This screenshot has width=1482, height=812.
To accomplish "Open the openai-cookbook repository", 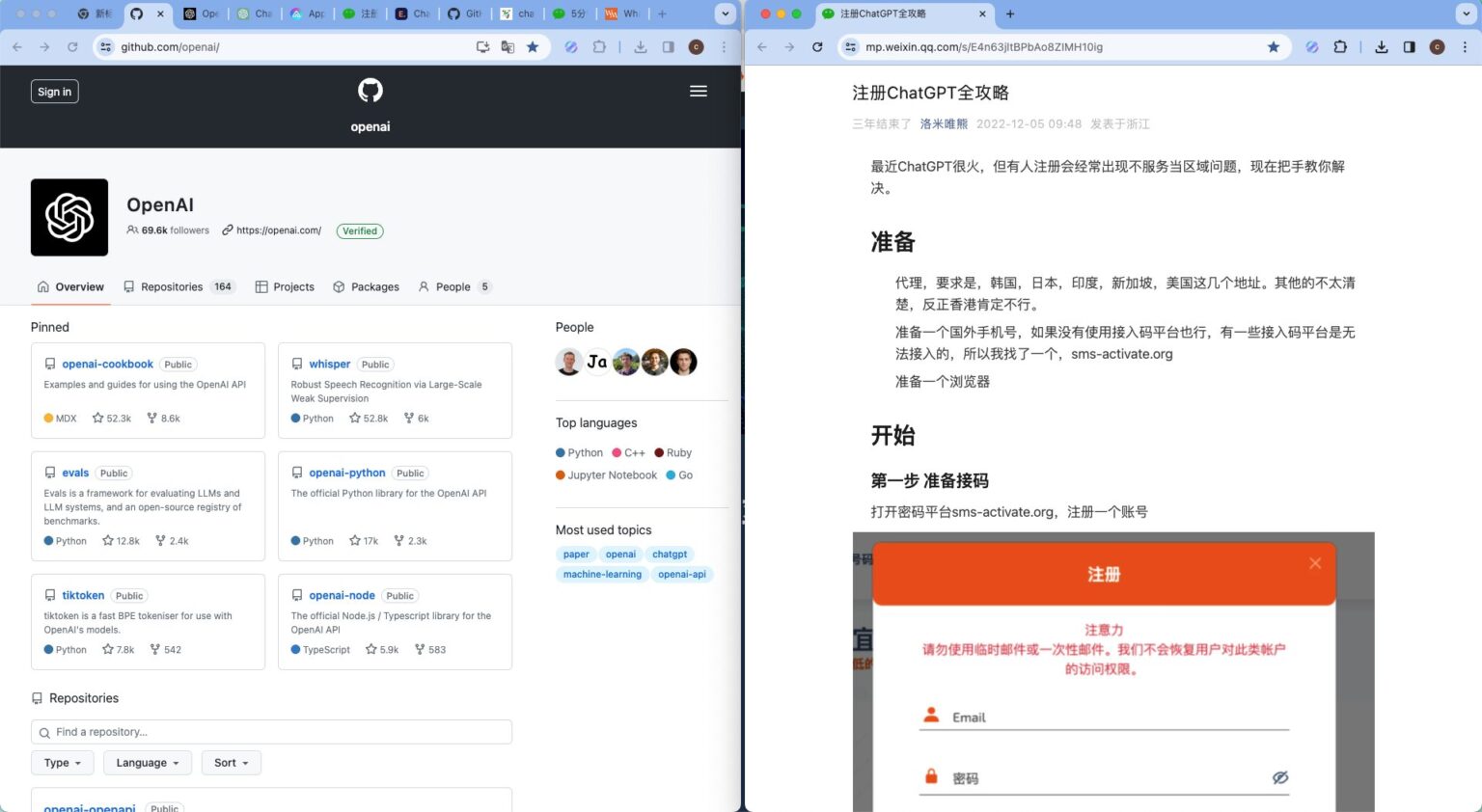I will 107,364.
